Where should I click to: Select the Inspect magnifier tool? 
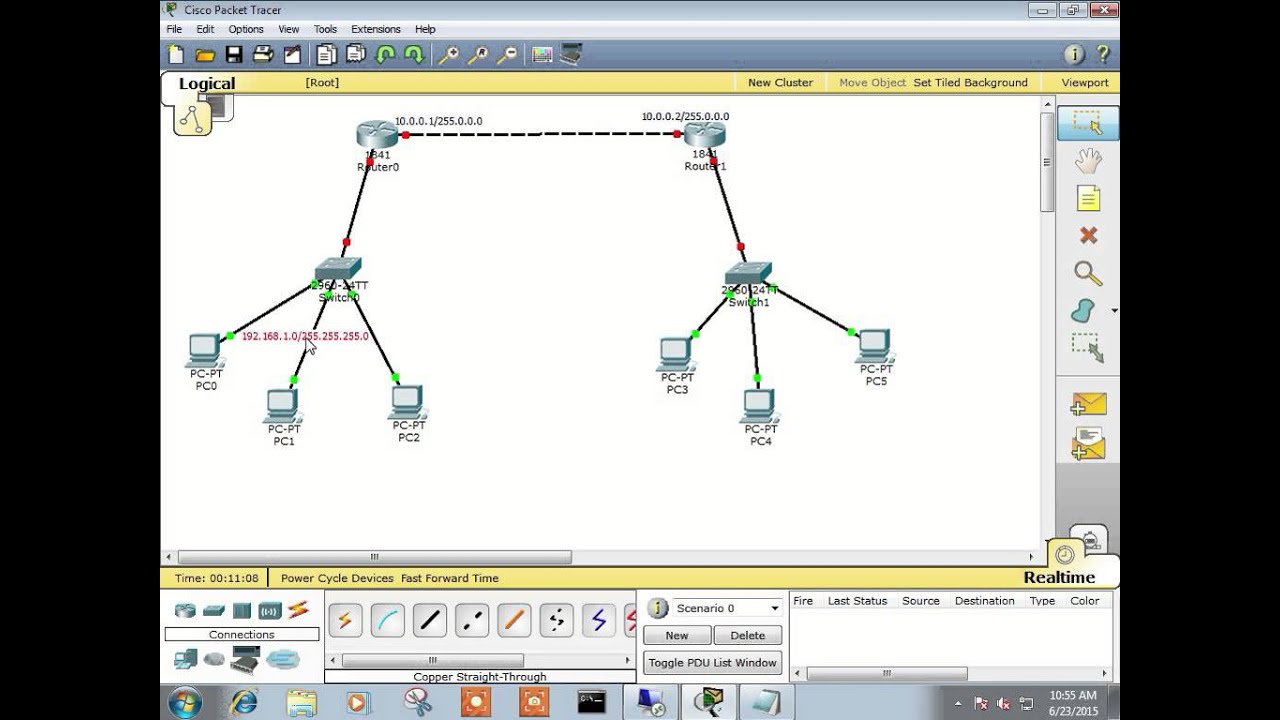[x=1087, y=273]
